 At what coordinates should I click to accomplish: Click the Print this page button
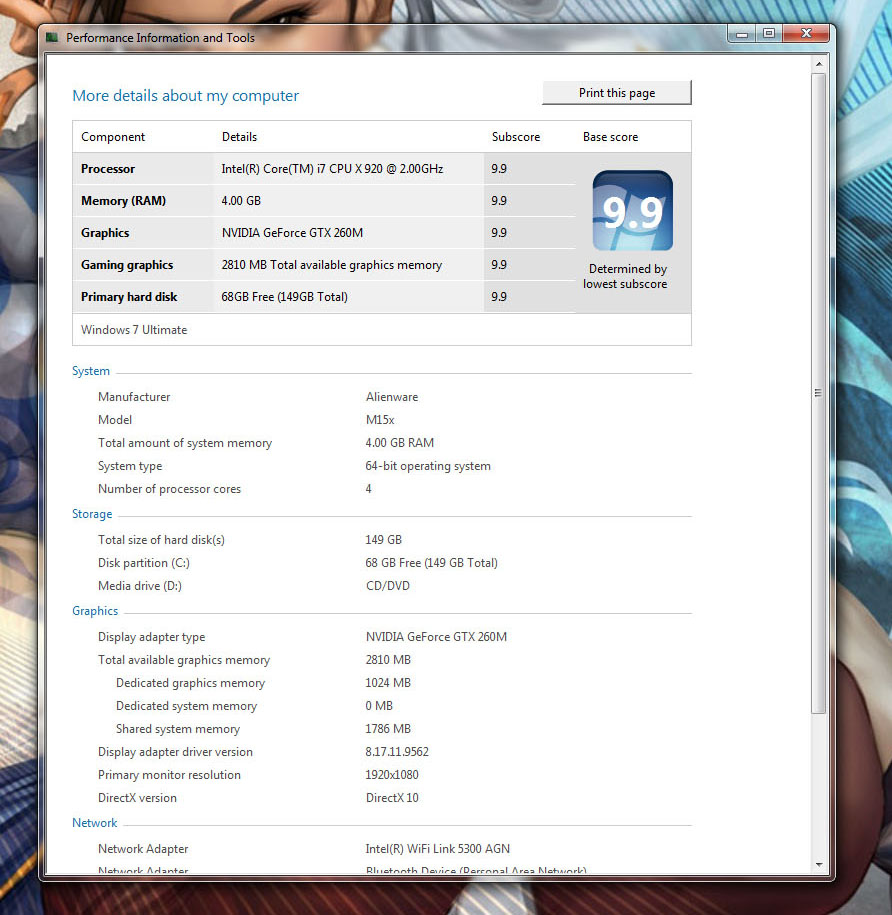pyautogui.click(x=617, y=93)
